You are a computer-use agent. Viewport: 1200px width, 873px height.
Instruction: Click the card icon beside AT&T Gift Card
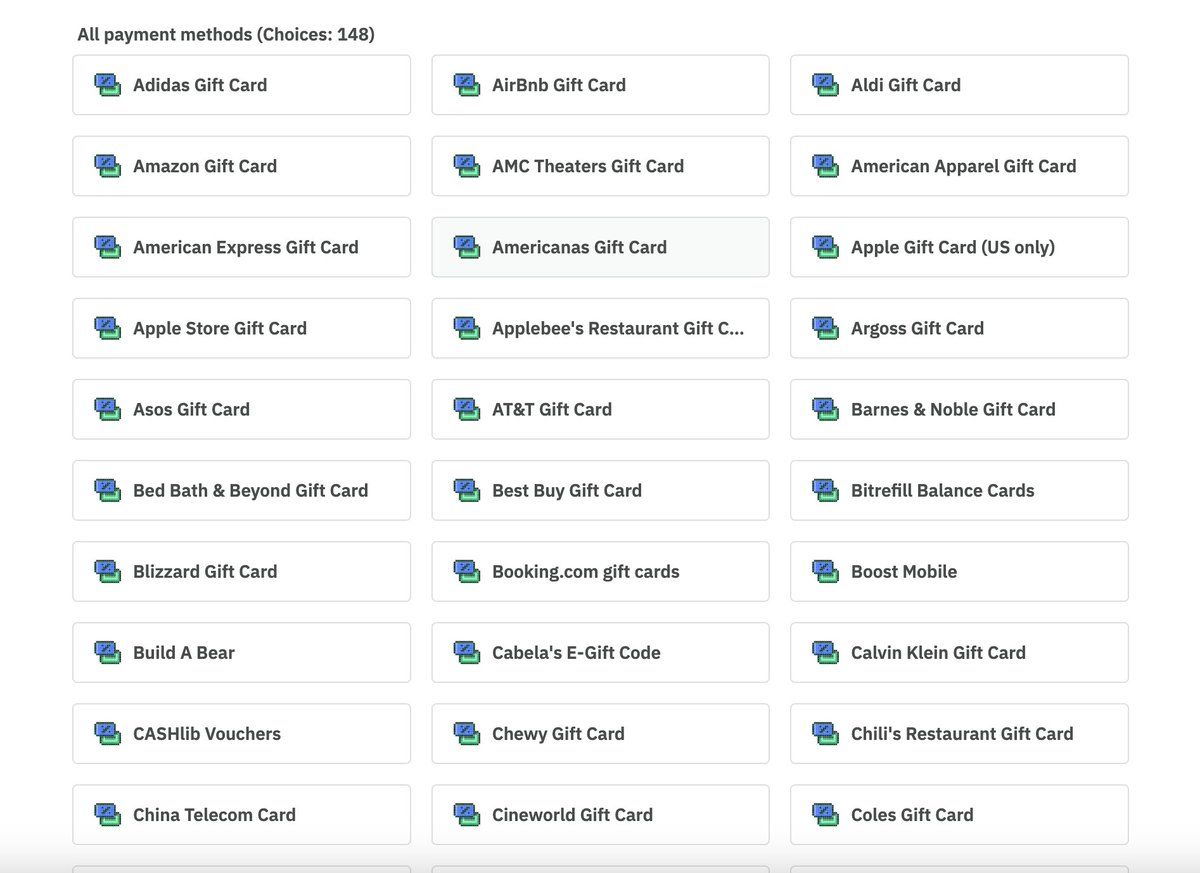tap(466, 409)
